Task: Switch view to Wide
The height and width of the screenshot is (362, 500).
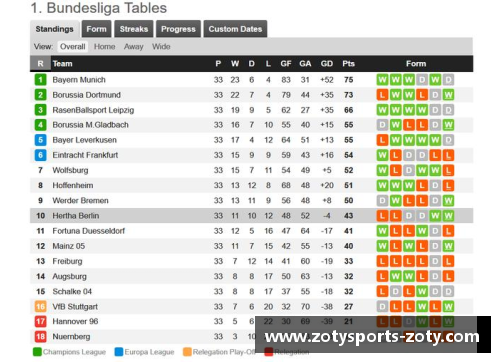Action: click(161, 47)
